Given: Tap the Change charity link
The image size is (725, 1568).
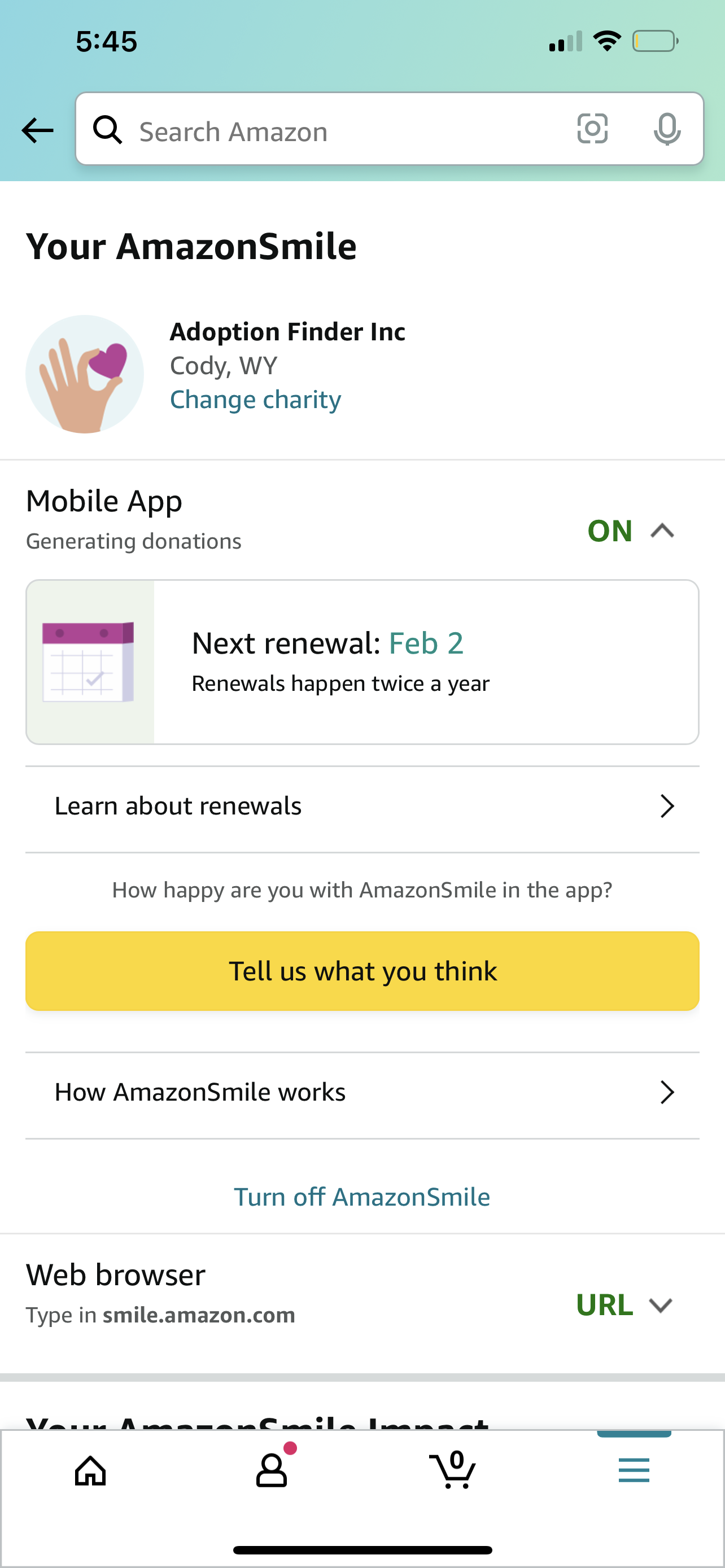Looking at the screenshot, I should pos(256,399).
